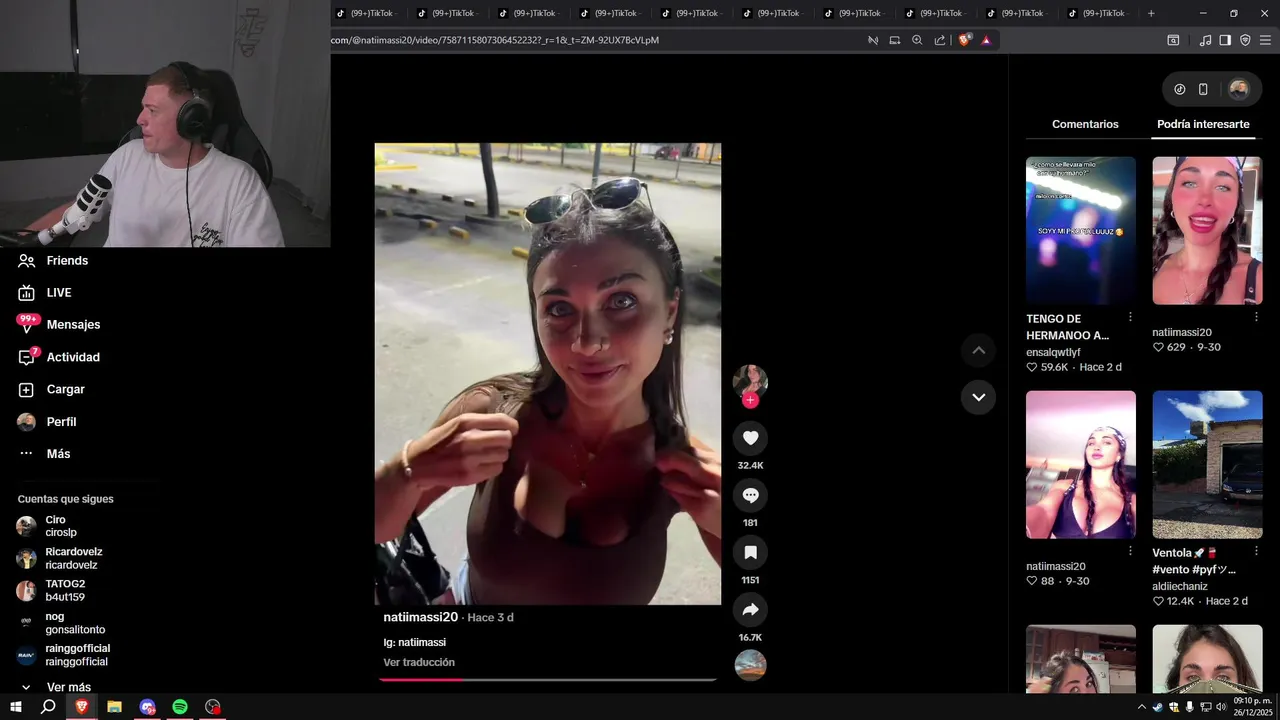
Task: Open the media control music note icon
Action: 1205,40
